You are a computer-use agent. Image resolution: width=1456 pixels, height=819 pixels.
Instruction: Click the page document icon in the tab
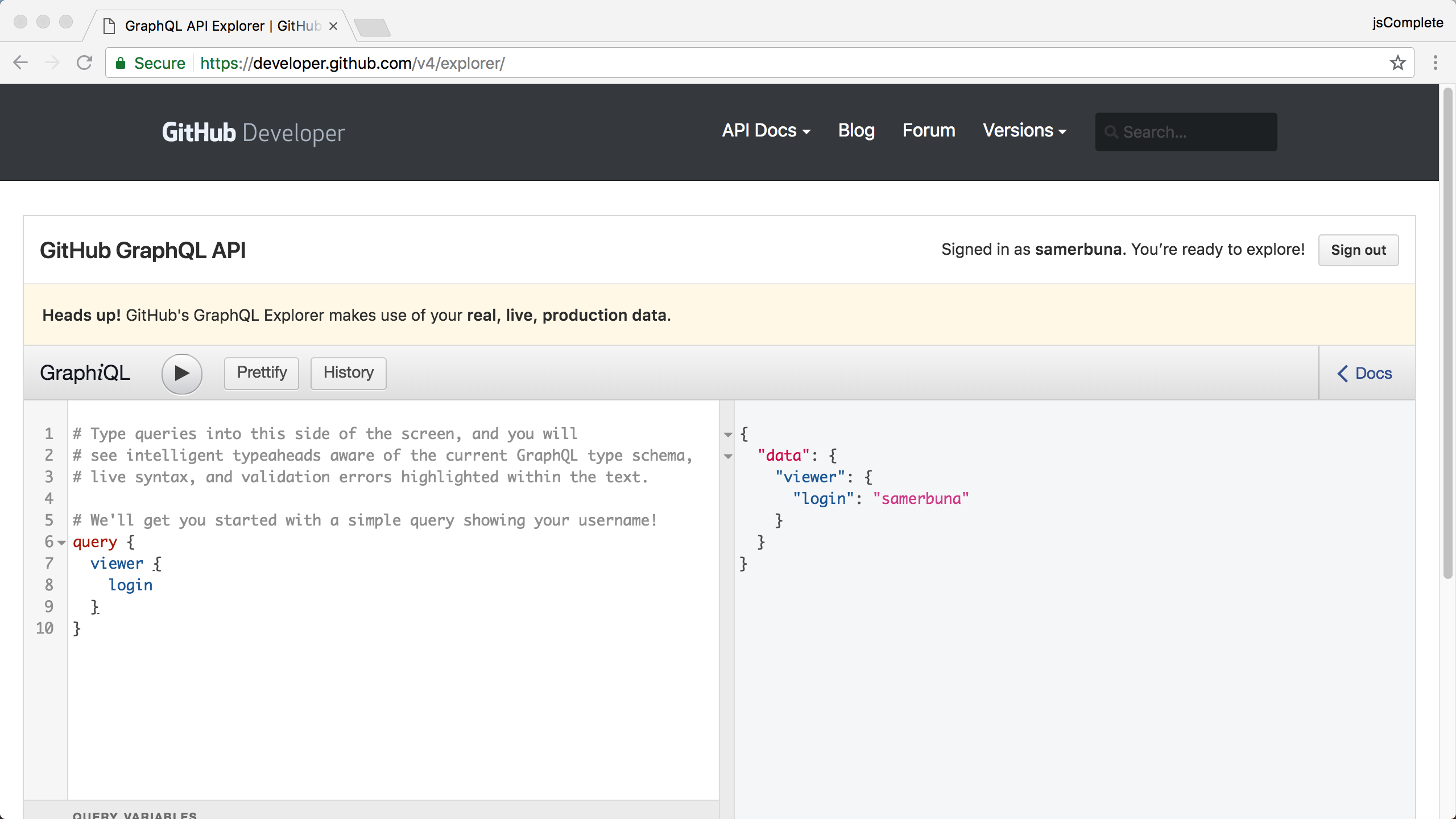110,26
